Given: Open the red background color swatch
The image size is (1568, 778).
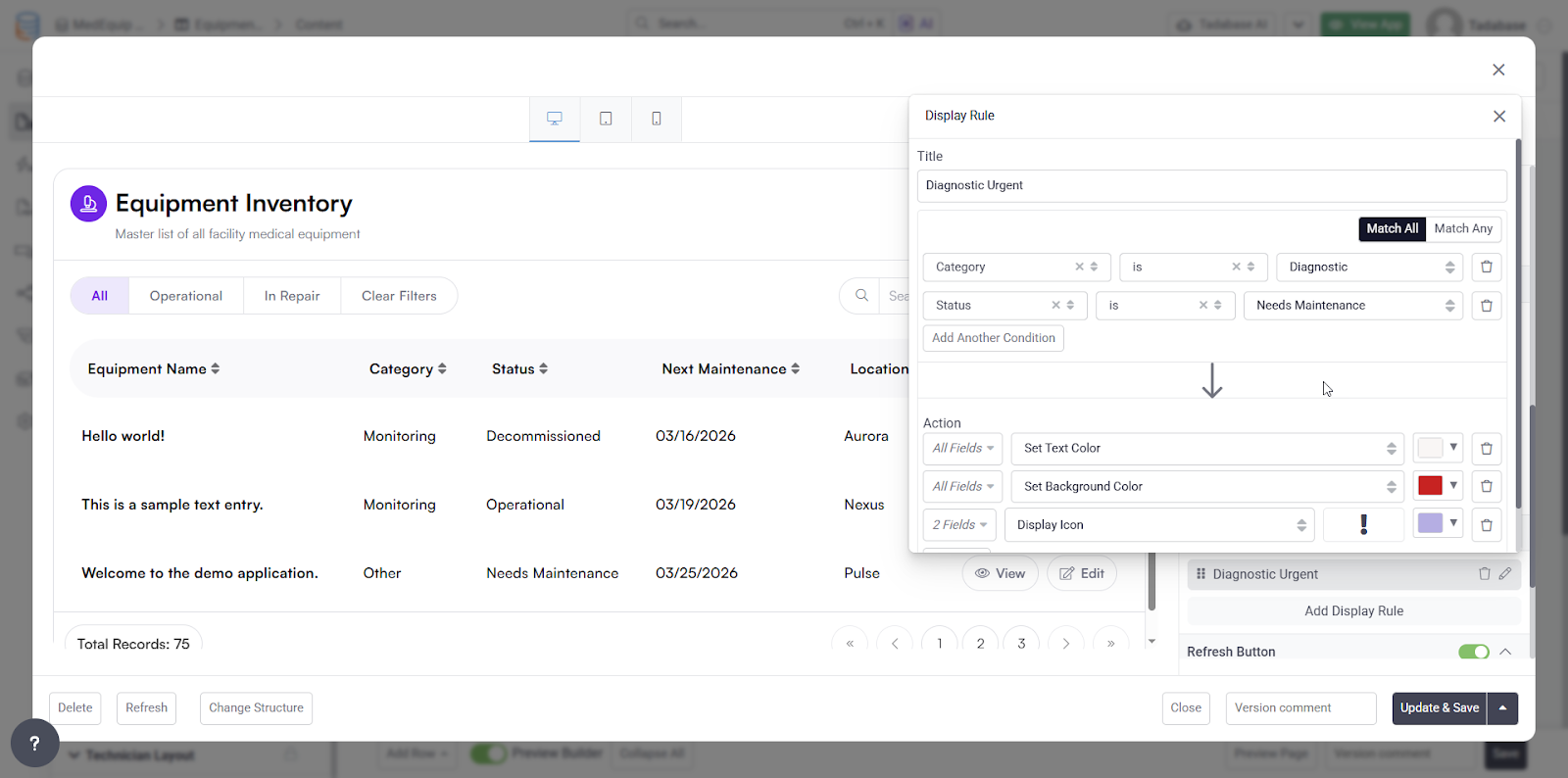Looking at the screenshot, I should [1438, 486].
